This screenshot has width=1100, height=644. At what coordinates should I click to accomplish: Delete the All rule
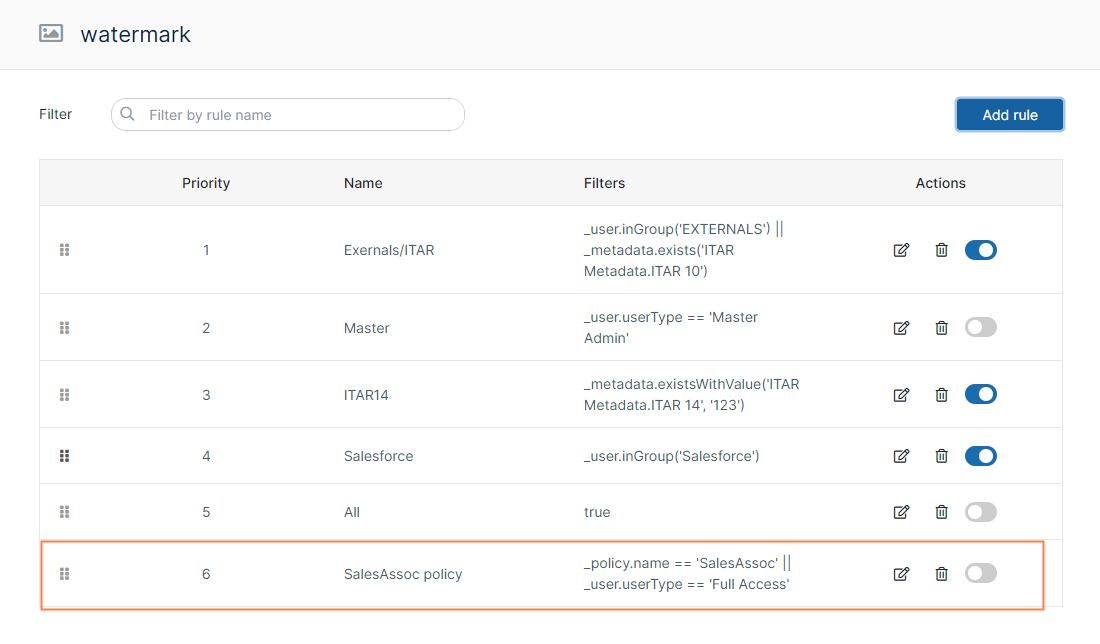point(941,512)
